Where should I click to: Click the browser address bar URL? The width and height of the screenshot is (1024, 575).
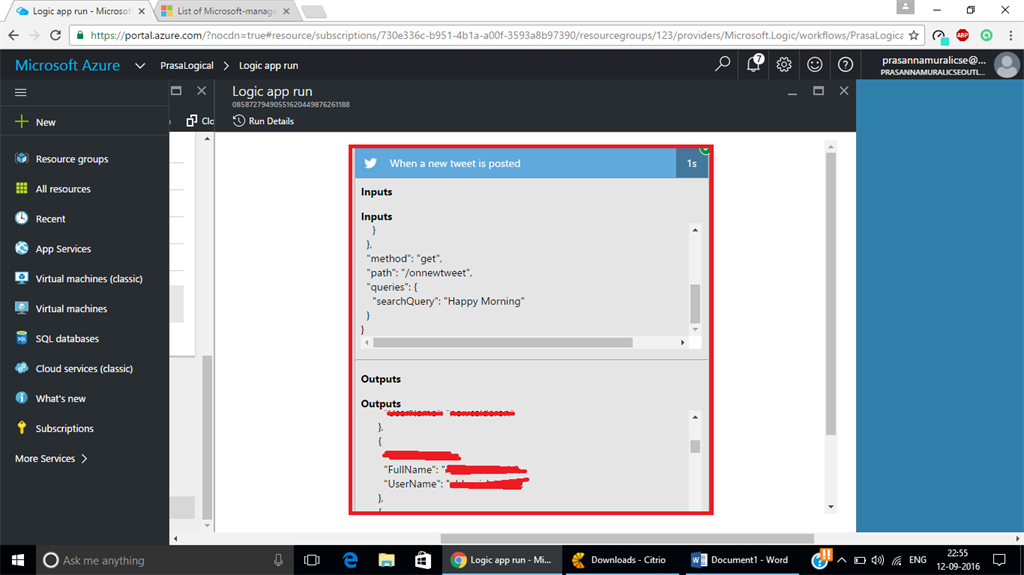click(x=496, y=35)
